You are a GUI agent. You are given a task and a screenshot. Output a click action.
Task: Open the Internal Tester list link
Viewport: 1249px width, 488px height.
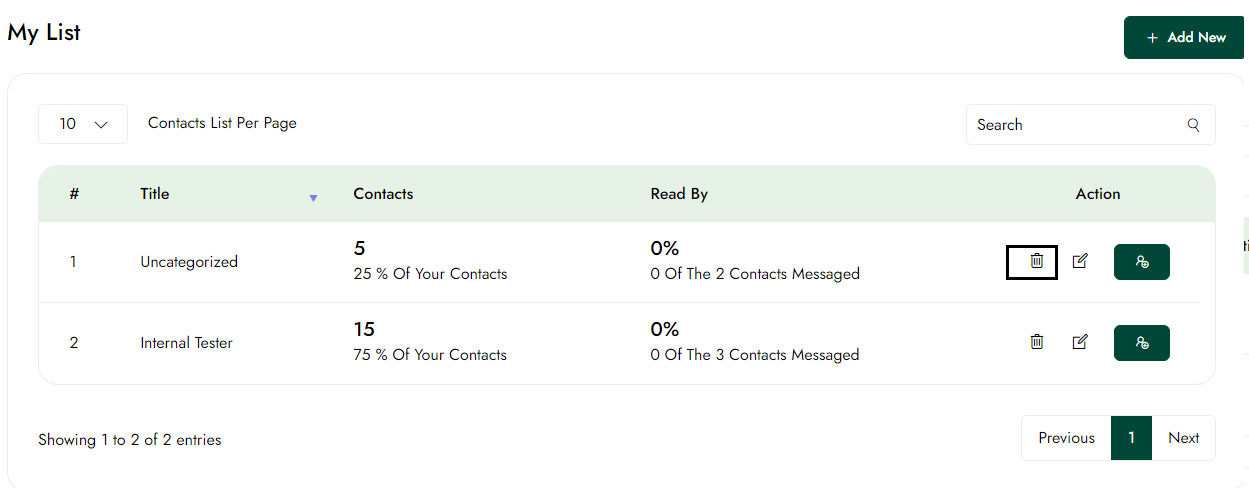click(x=186, y=343)
